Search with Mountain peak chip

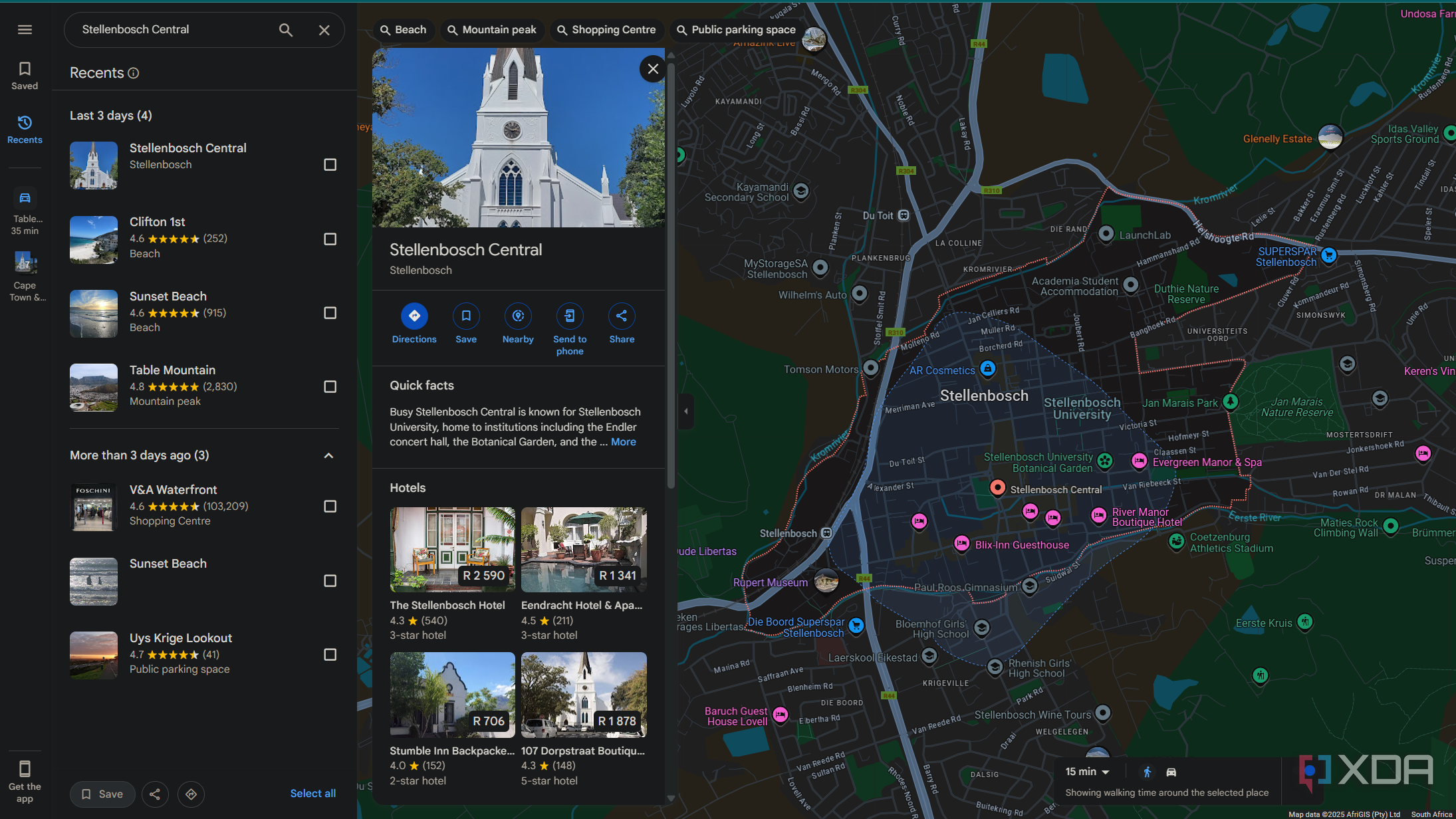click(492, 30)
